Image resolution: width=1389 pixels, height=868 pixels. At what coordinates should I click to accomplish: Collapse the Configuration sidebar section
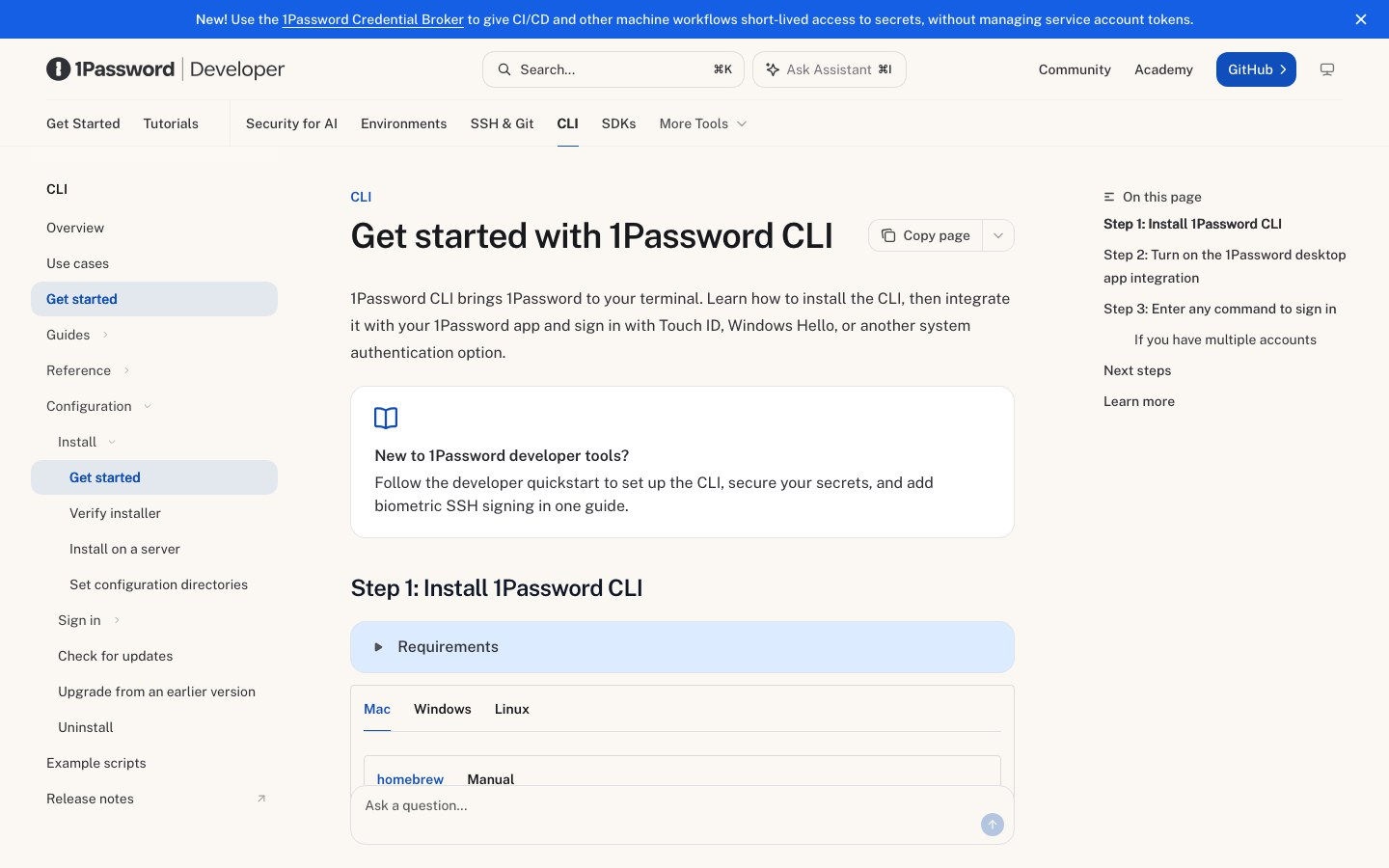(x=148, y=406)
